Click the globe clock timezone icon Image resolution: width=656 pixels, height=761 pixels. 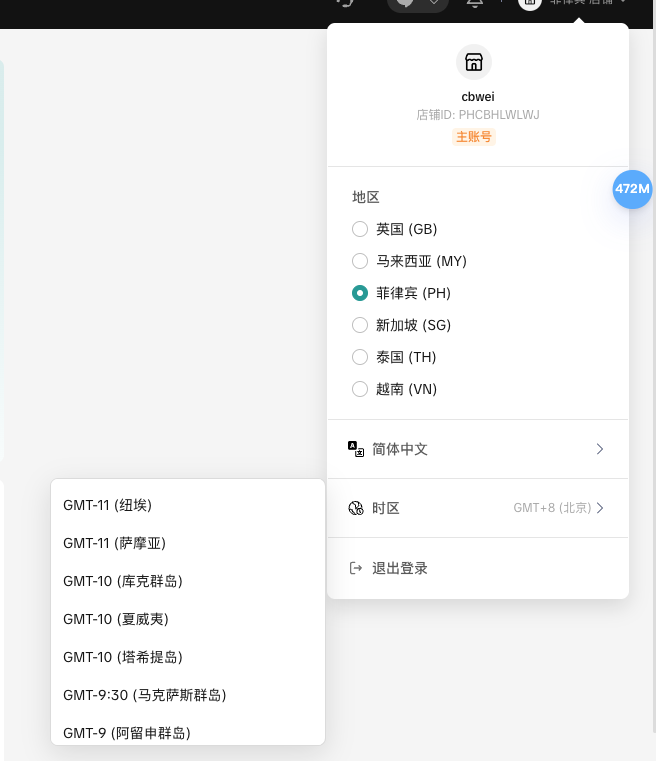tap(356, 508)
